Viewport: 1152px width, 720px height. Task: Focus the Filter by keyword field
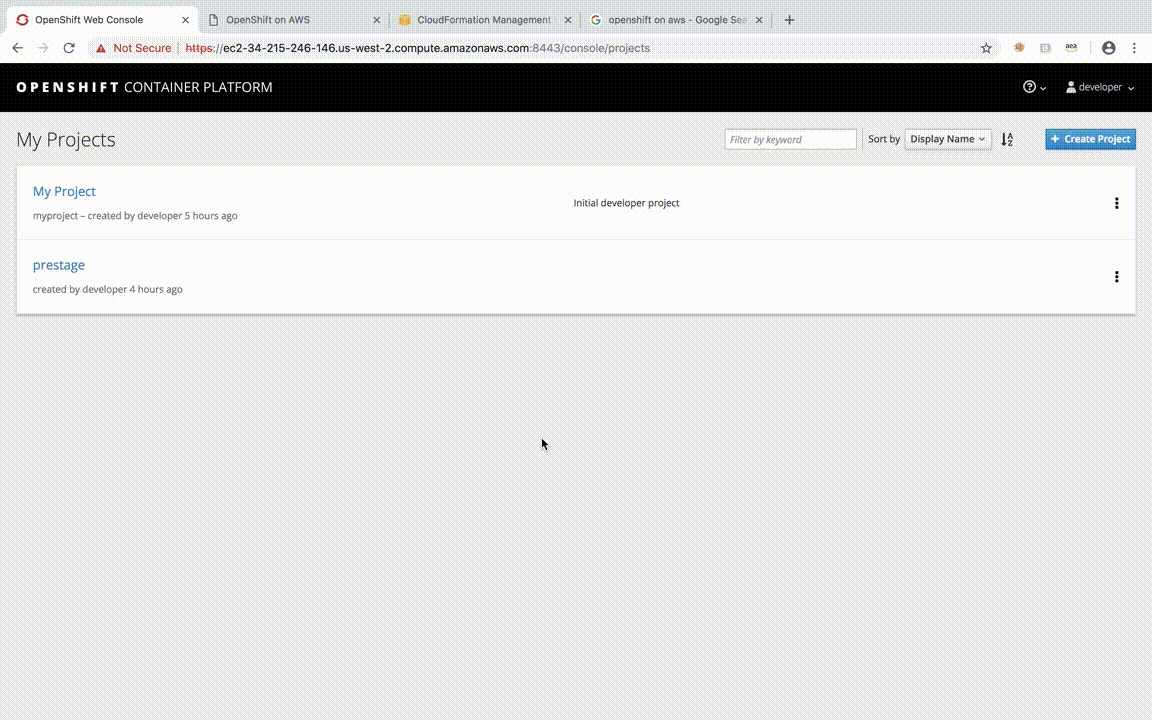pos(790,139)
